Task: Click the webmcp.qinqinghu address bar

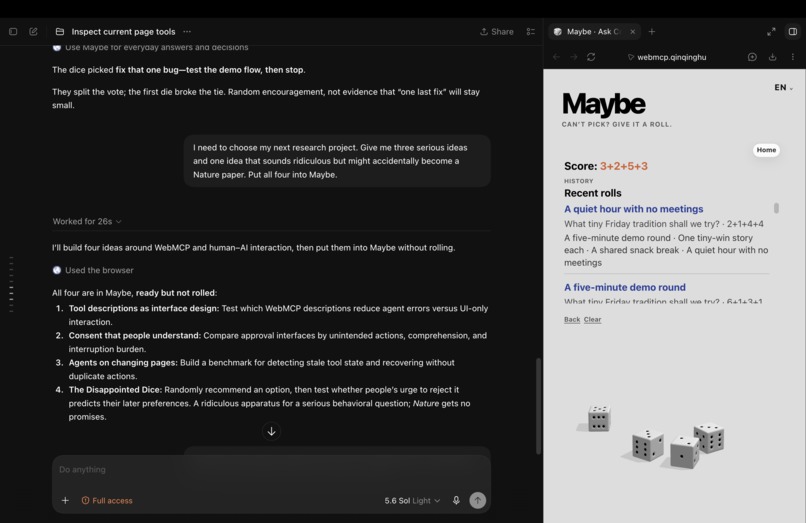Action: 667,57
